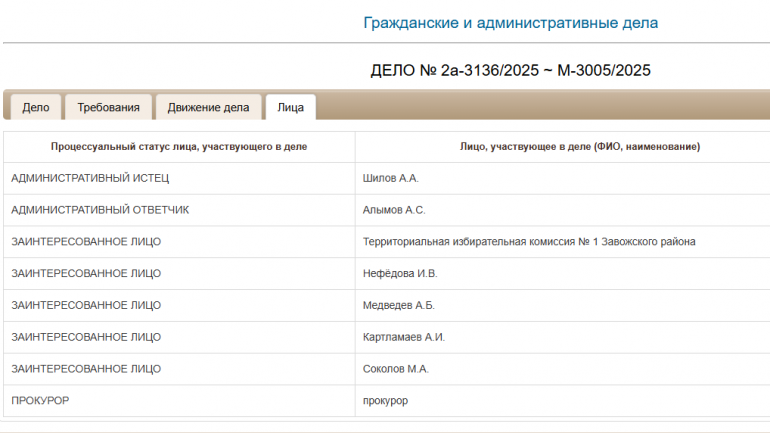Select the Движение дела tab

(x=208, y=107)
